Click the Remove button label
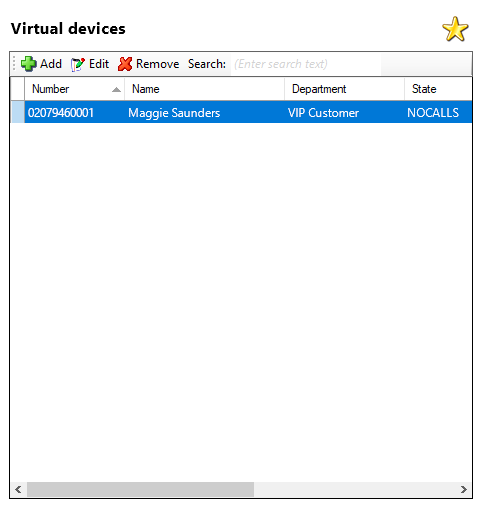Screen dimensions: 480x508 (157, 64)
